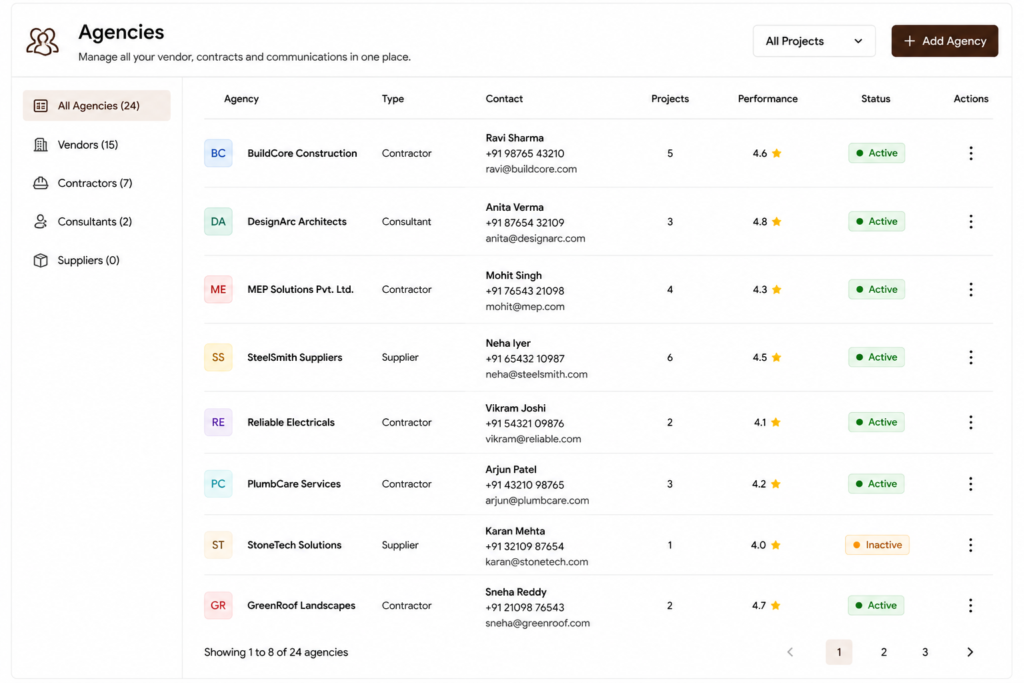Click the Inactive status badge for StoneTech

pyautogui.click(x=877, y=545)
